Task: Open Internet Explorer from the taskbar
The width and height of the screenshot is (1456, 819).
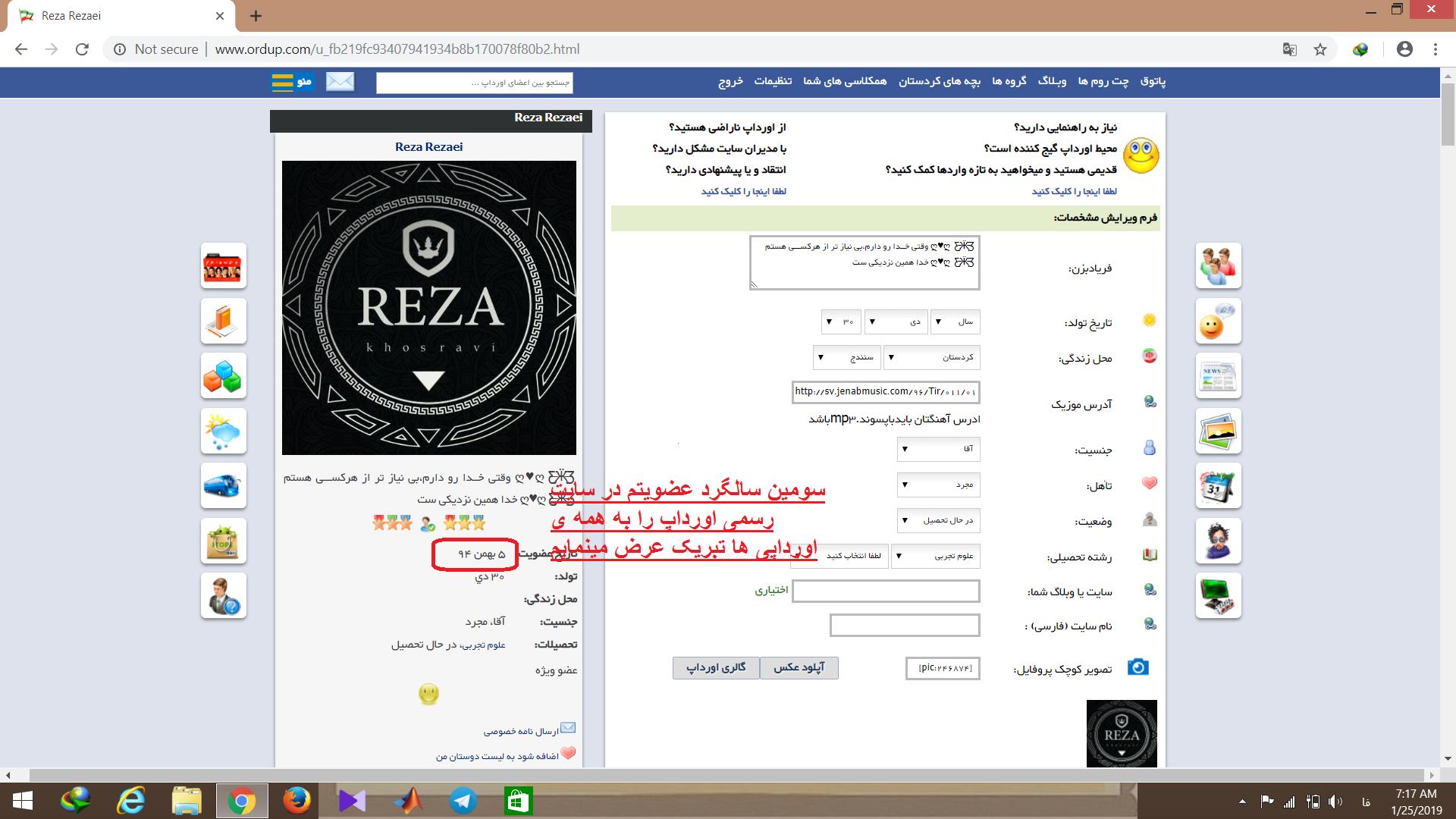Action: click(x=131, y=801)
